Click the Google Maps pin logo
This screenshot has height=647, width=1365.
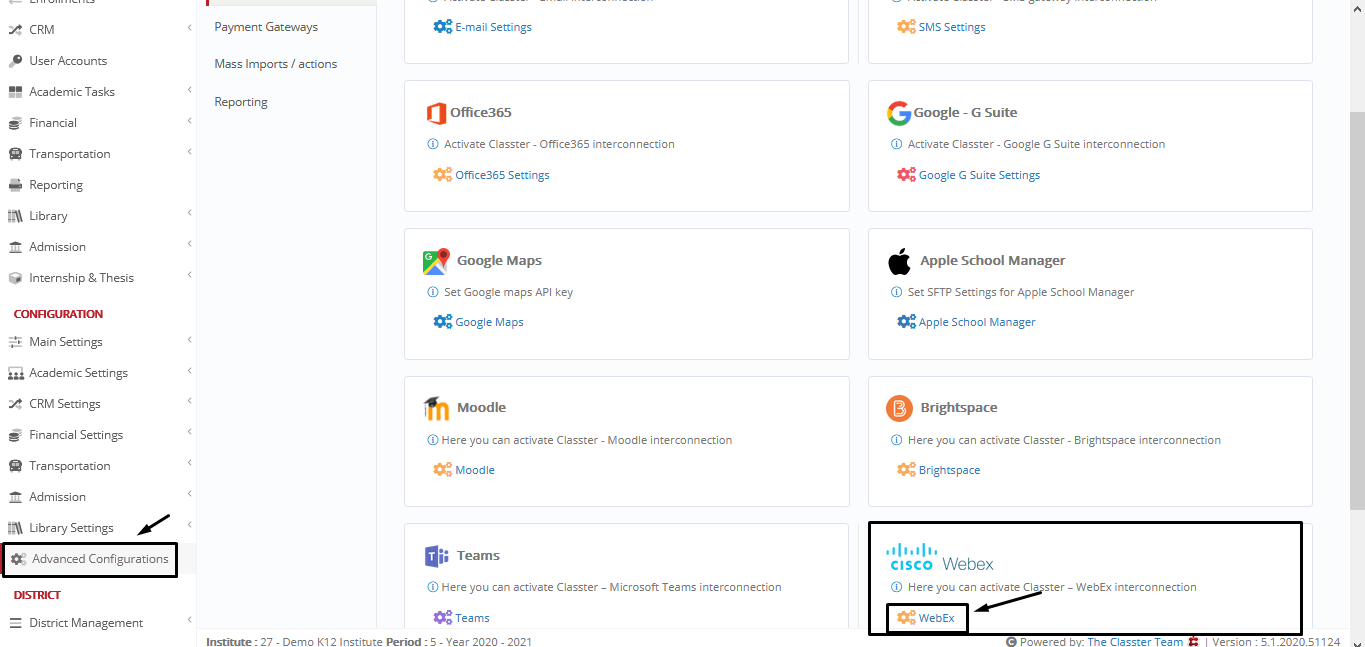point(436,261)
